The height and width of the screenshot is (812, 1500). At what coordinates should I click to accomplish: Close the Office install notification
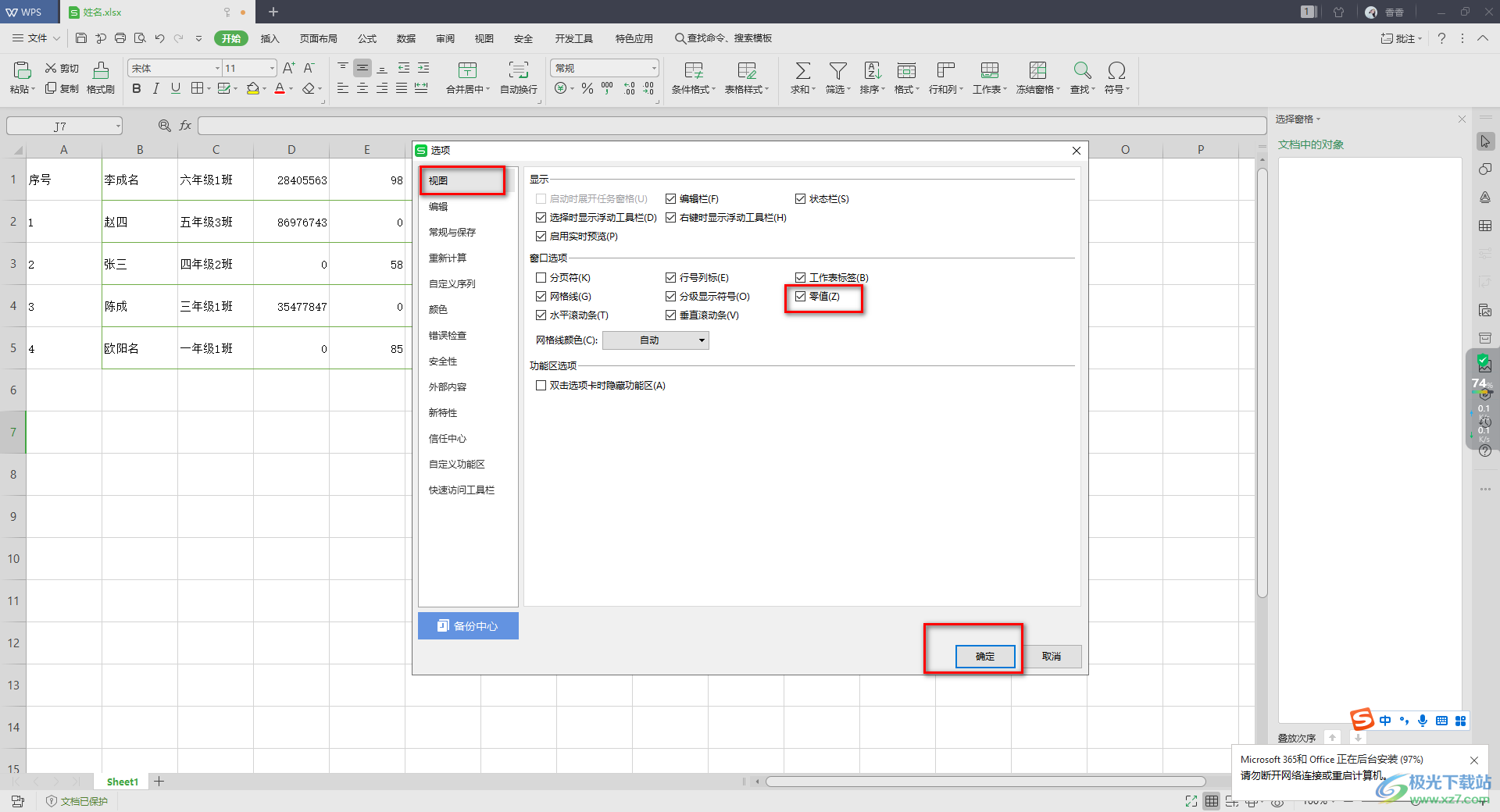(x=1474, y=760)
